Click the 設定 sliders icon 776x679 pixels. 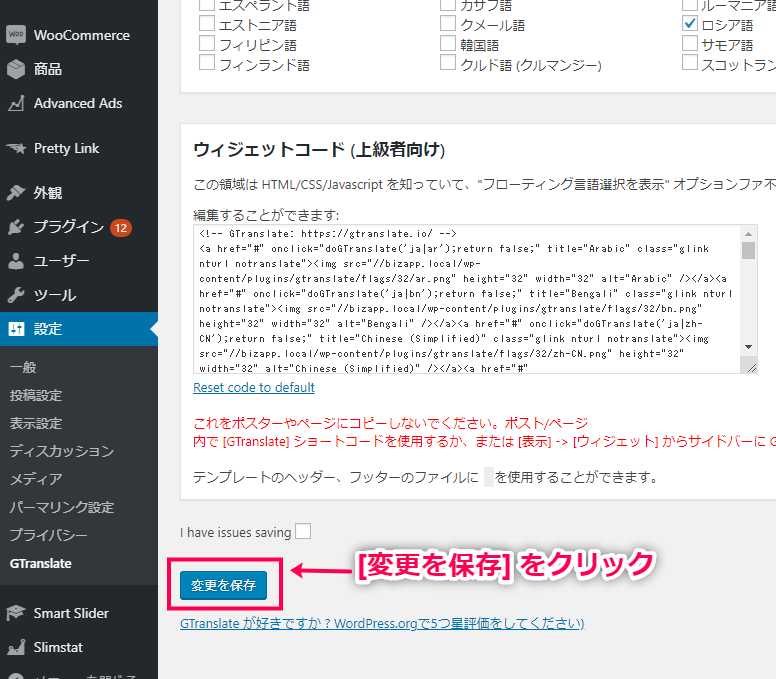click(16, 329)
